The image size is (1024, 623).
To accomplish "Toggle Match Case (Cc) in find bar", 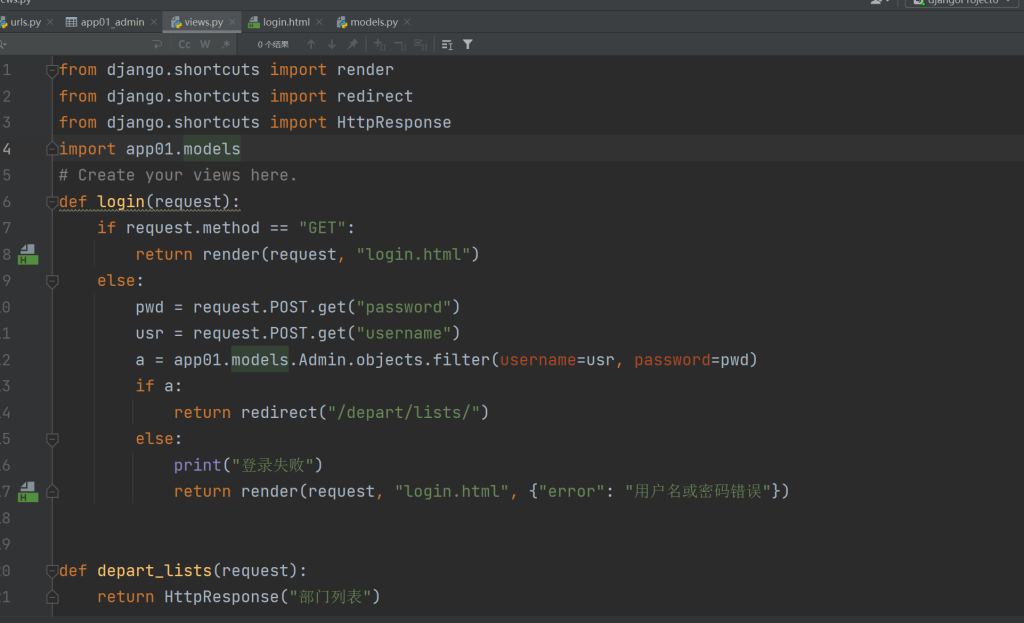I will (x=184, y=44).
